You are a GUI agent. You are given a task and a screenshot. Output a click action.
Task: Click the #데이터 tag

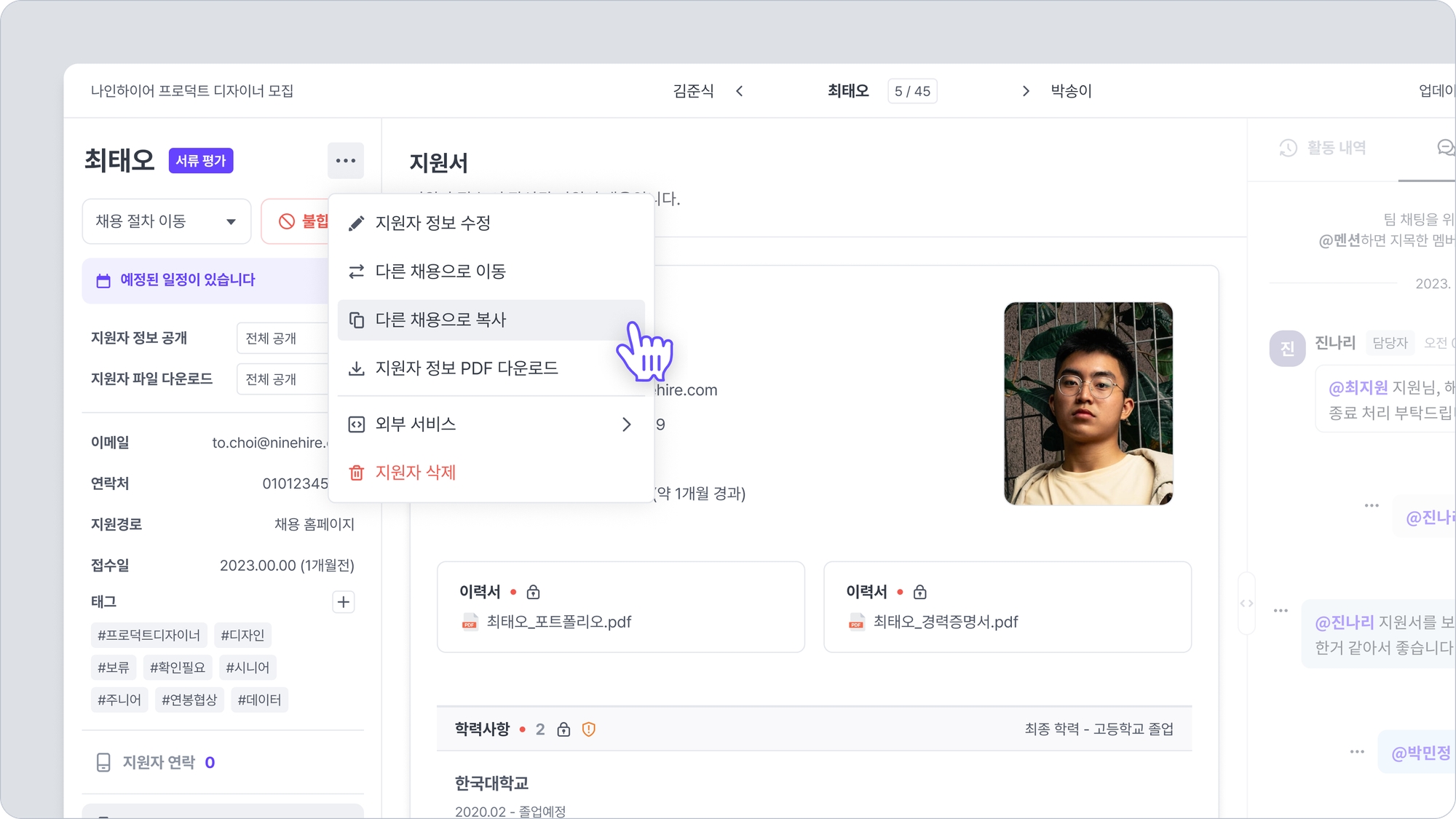coord(259,700)
